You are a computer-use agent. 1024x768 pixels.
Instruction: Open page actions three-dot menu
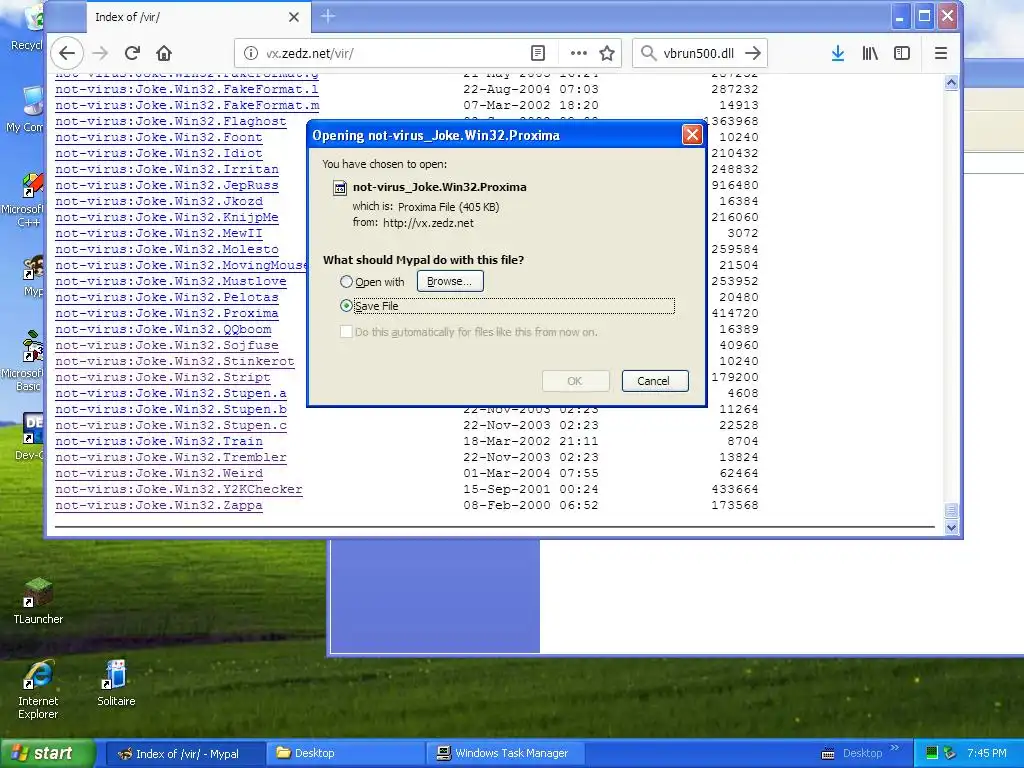579,54
